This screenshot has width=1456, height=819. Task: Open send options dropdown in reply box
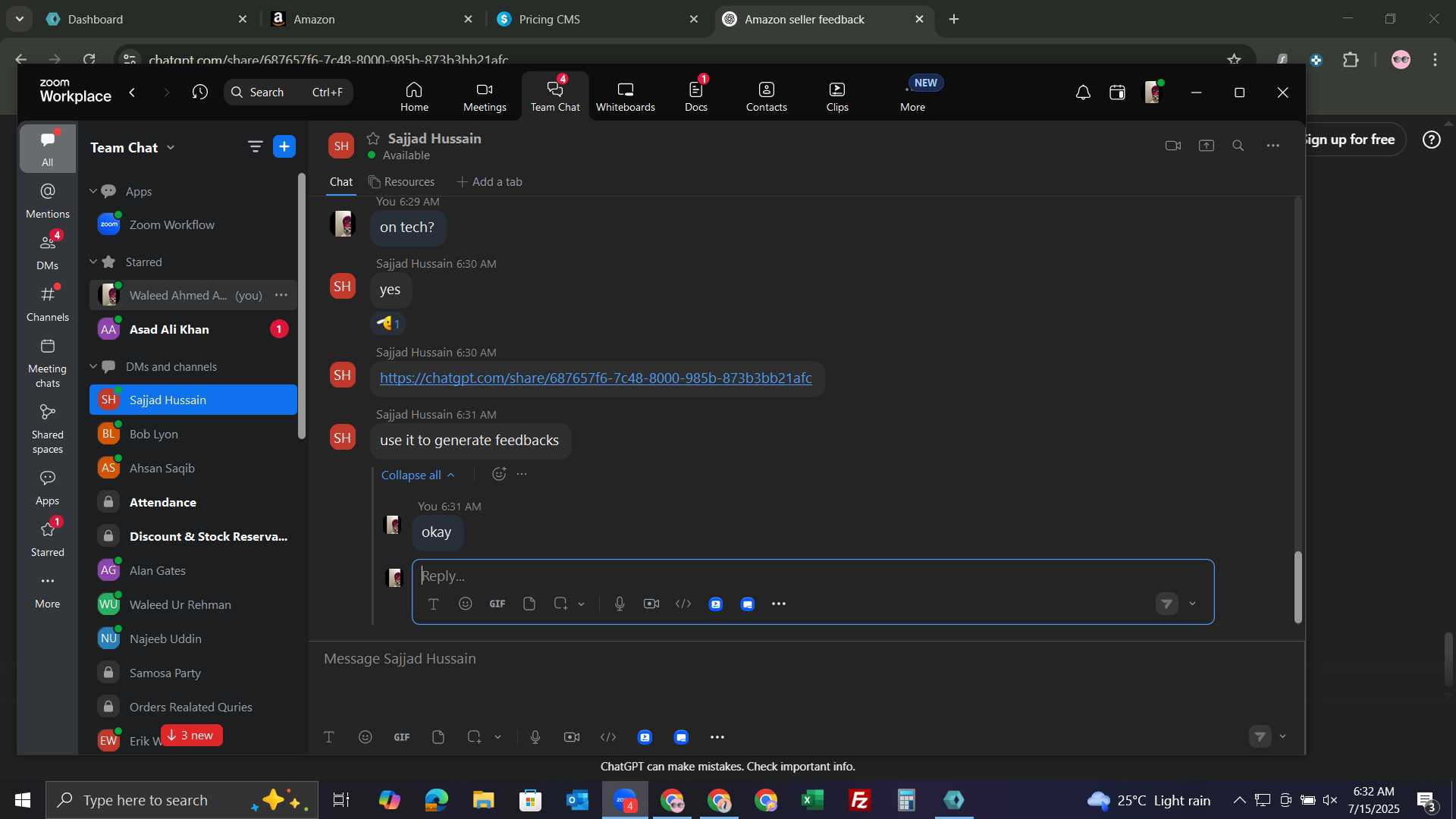click(1193, 604)
